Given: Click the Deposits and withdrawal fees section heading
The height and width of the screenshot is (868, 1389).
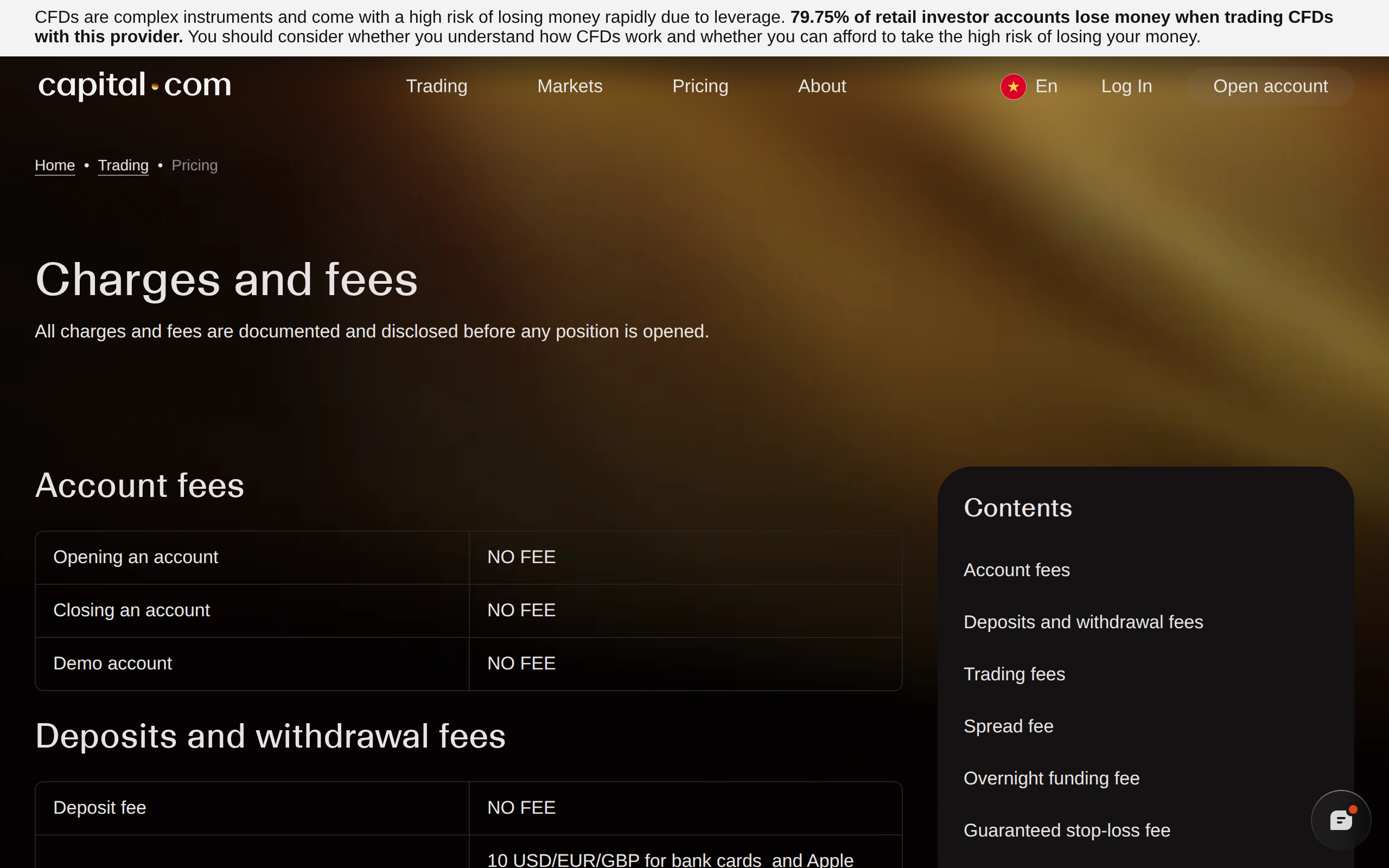Looking at the screenshot, I should [270, 736].
